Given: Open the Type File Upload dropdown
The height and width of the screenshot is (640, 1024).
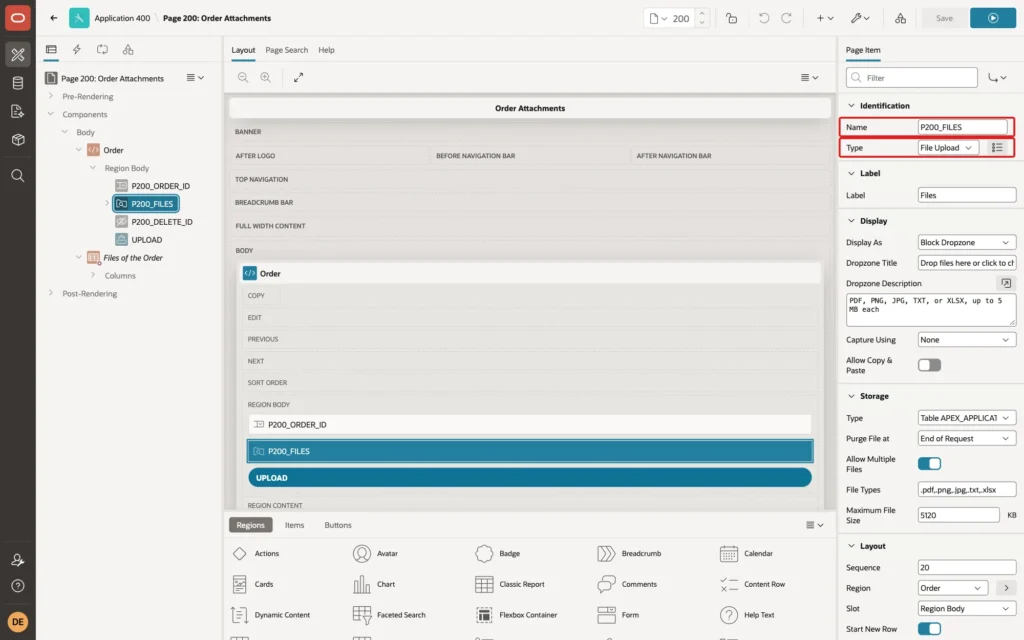Looking at the screenshot, I should coord(948,148).
